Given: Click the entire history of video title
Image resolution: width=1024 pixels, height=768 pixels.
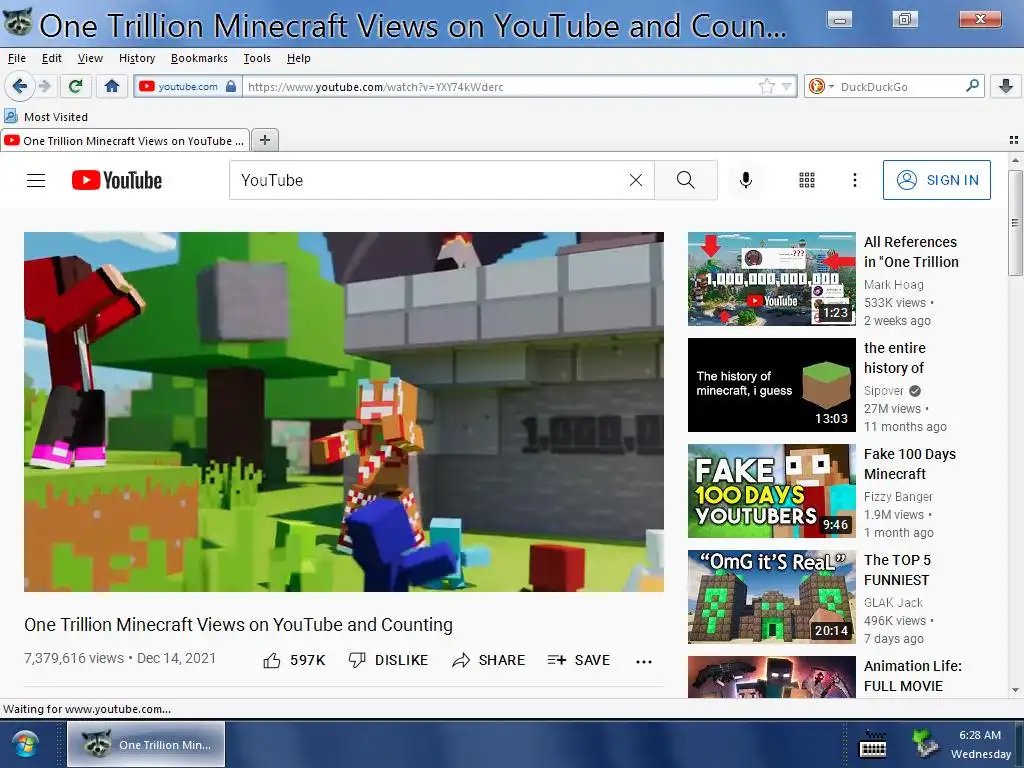Looking at the screenshot, I should [x=895, y=358].
